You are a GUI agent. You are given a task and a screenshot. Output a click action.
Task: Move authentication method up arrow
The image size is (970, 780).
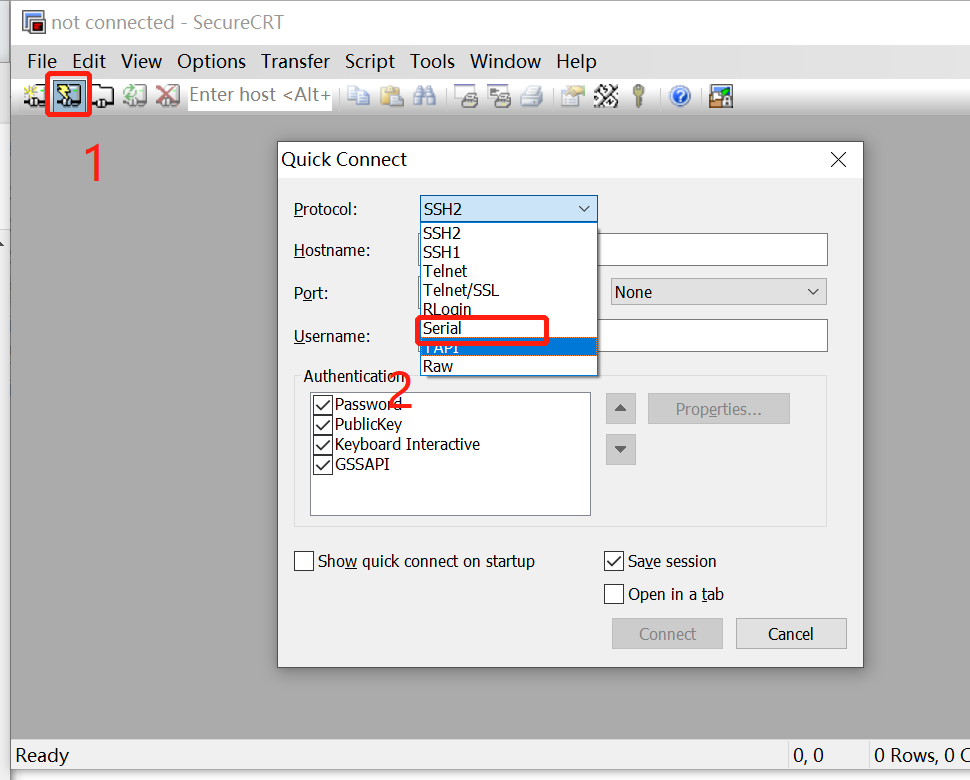click(x=620, y=408)
